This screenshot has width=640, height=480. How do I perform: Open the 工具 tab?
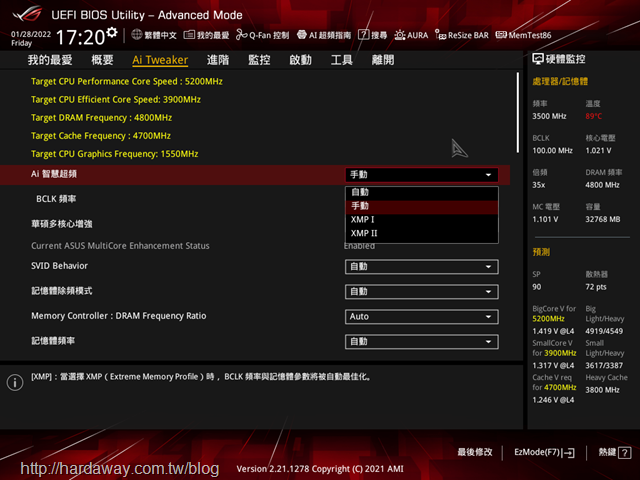pyautogui.click(x=342, y=60)
